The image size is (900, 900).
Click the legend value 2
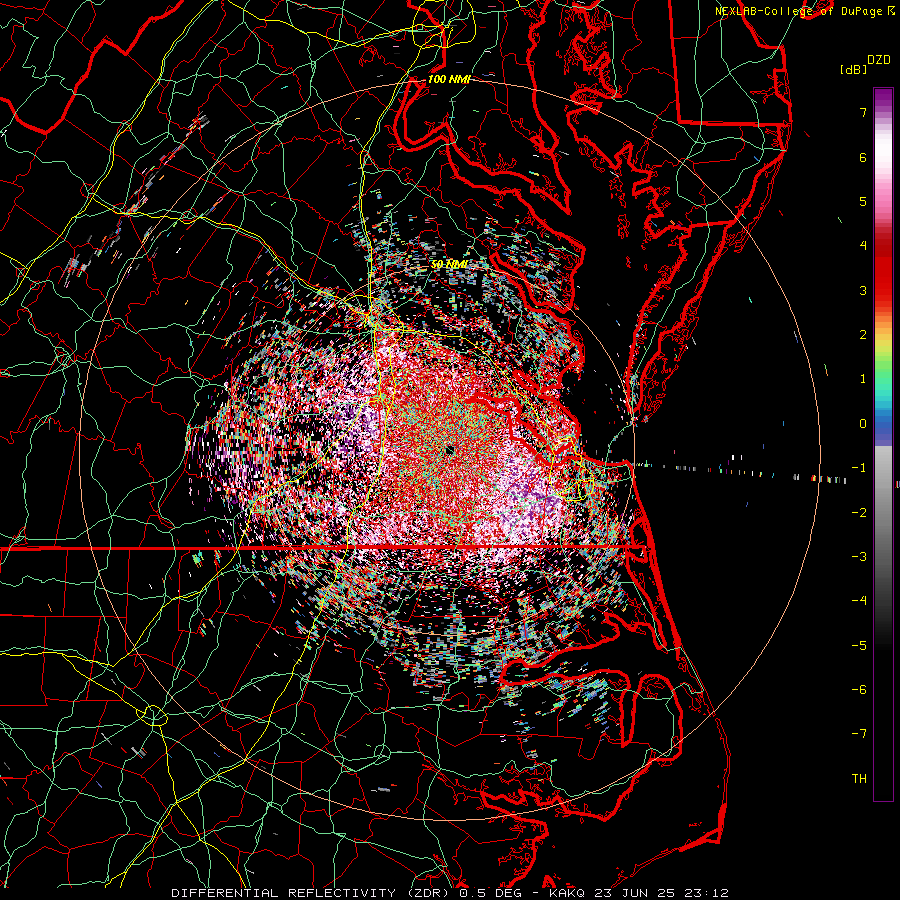(x=863, y=335)
